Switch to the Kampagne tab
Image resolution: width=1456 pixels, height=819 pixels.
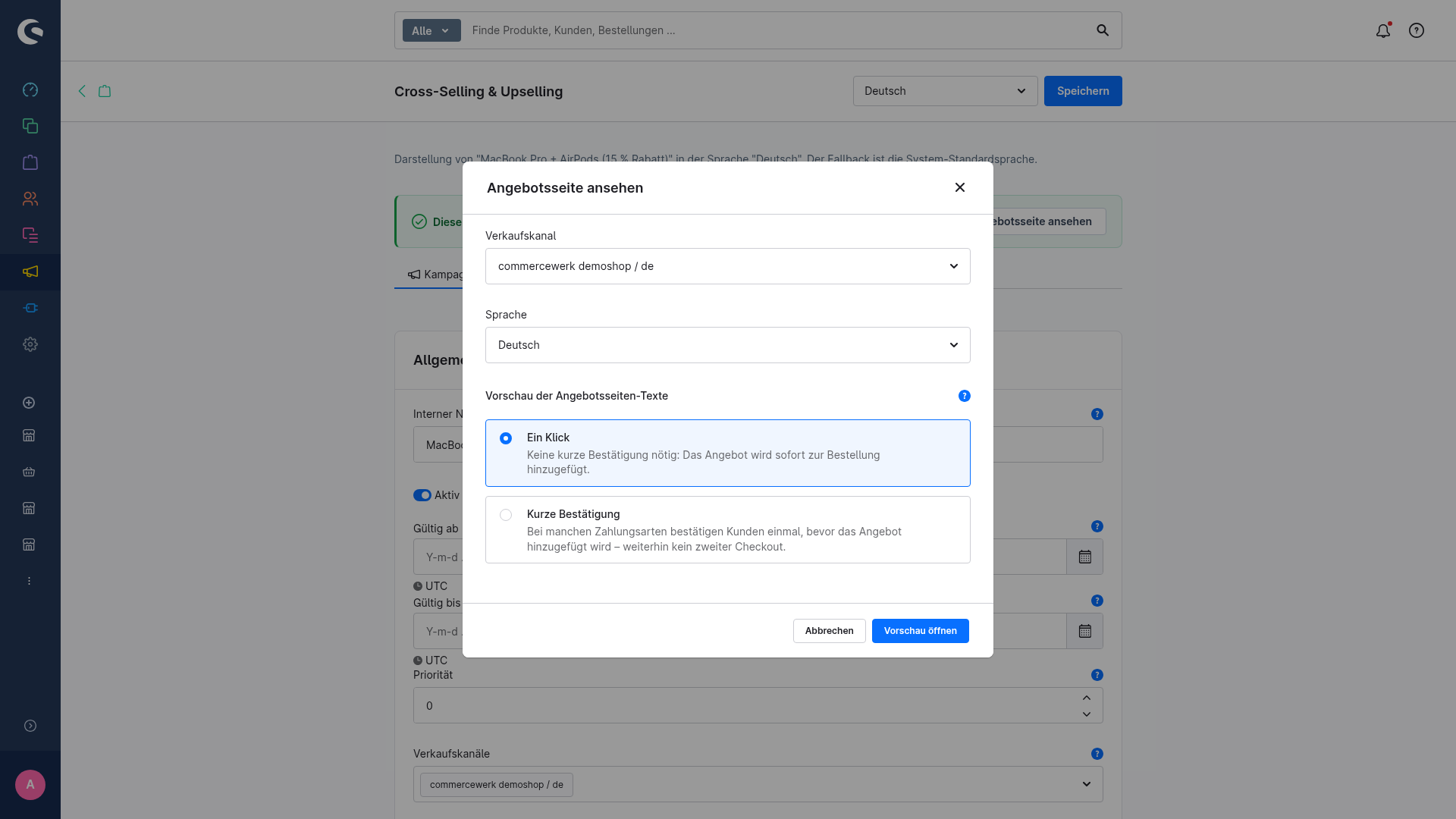click(x=435, y=275)
